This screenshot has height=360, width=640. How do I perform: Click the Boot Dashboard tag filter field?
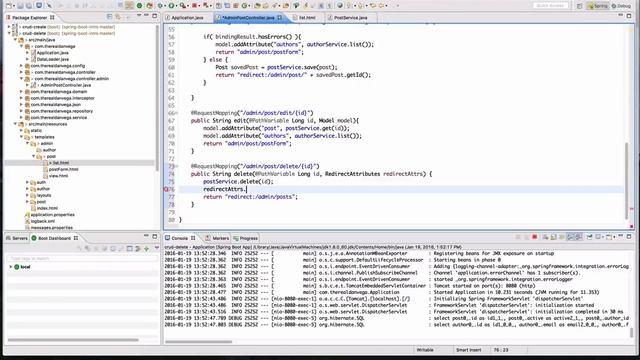pos(82,258)
